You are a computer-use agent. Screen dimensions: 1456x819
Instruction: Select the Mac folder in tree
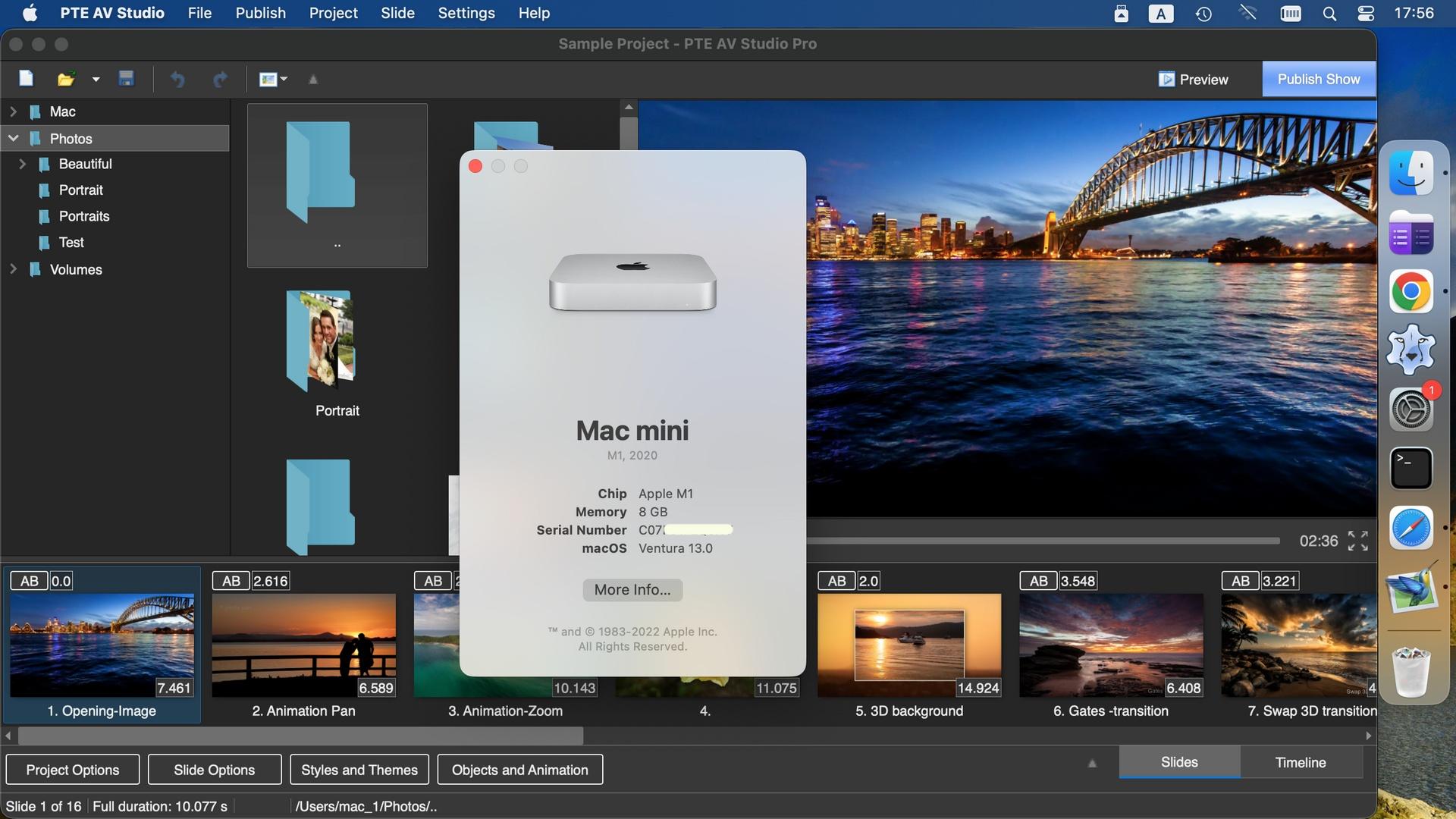click(x=62, y=111)
